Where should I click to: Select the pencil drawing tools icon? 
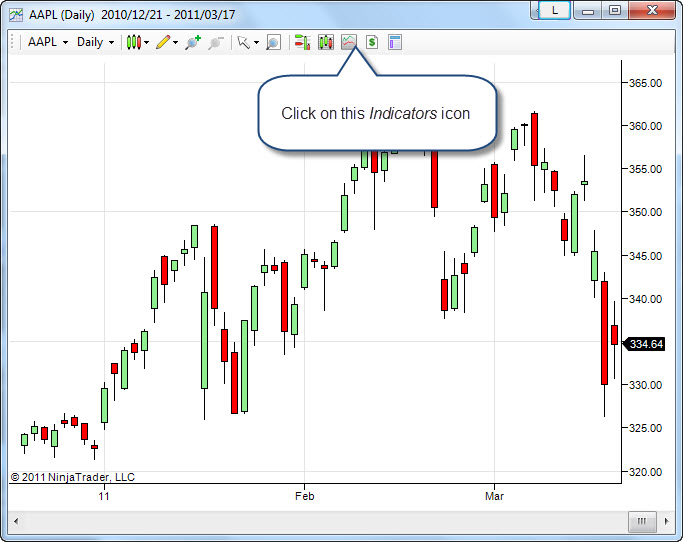coord(163,42)
